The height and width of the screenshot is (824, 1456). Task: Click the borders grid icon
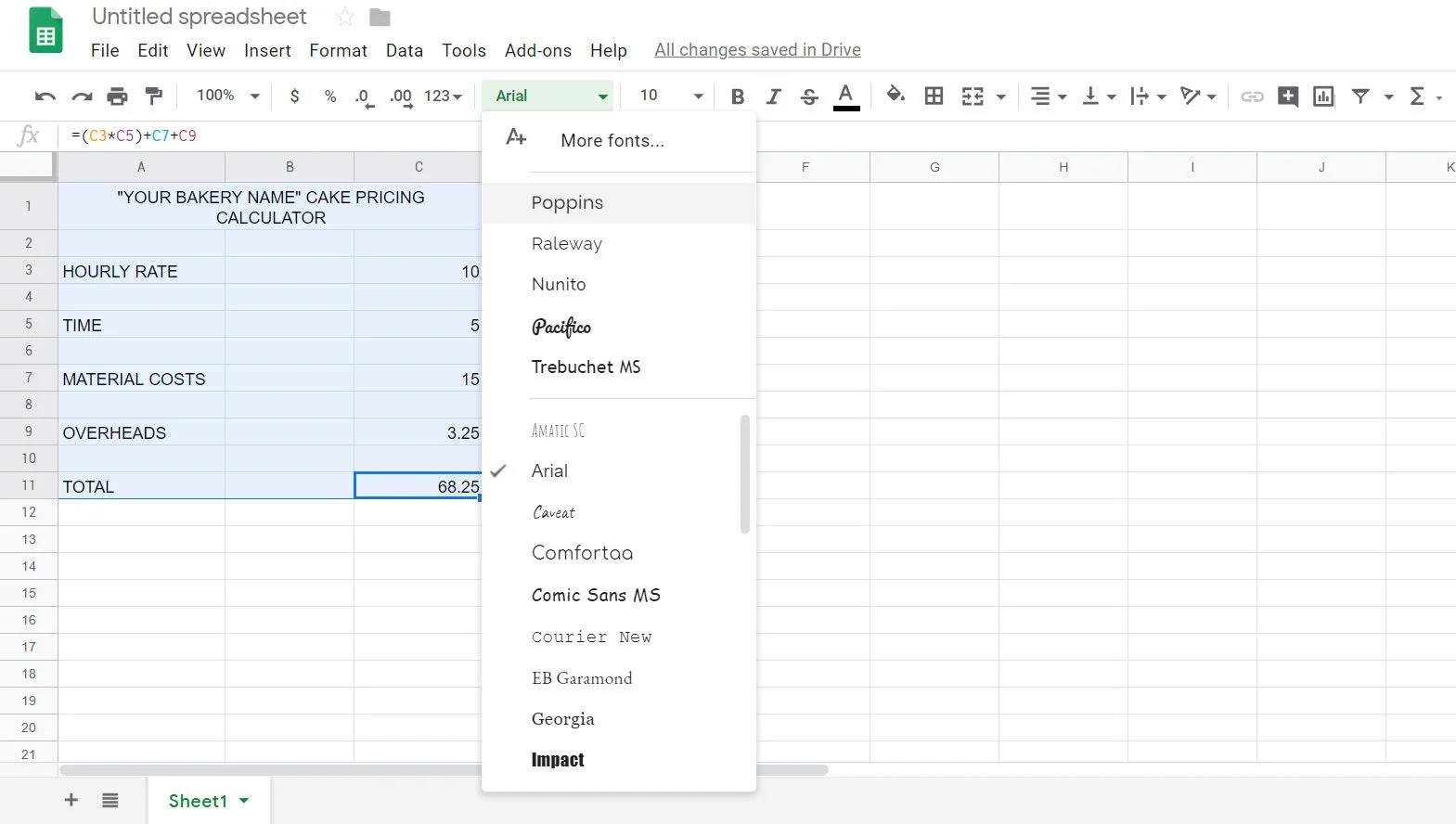[934, 96]
